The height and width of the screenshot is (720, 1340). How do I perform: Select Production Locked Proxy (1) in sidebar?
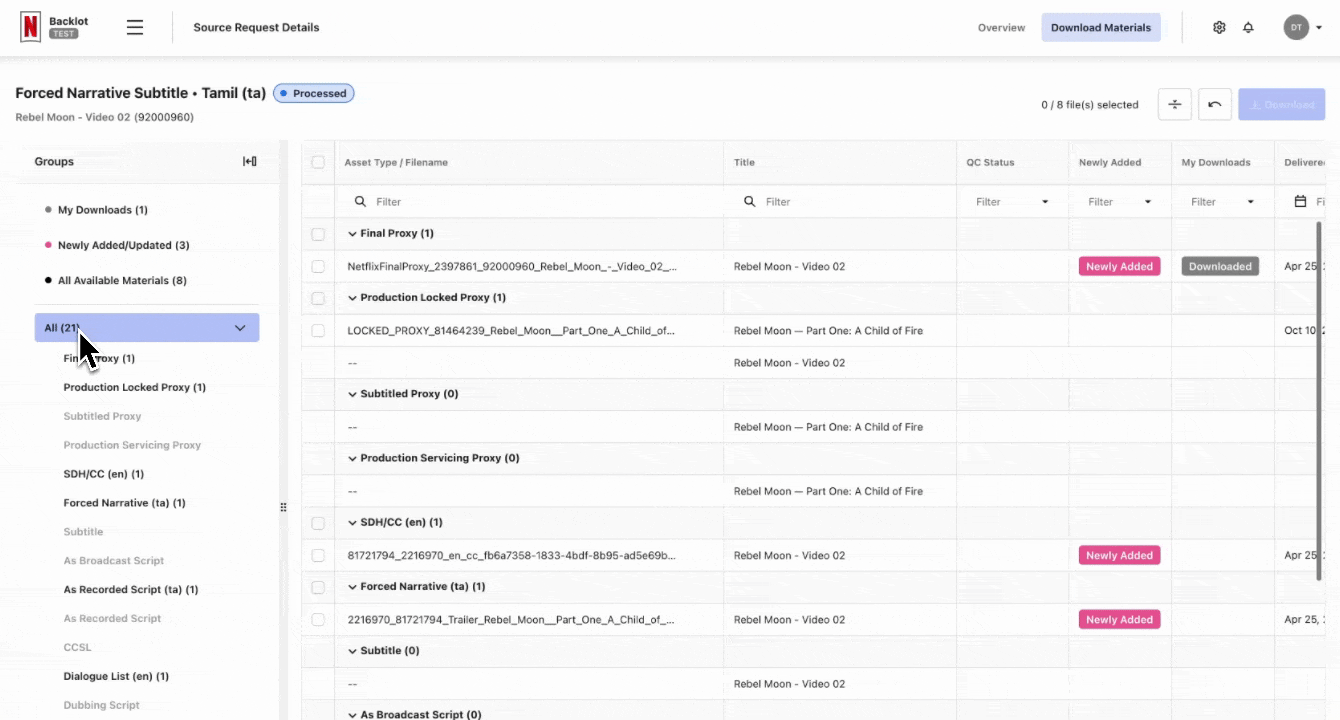pyautogui.click(x=135, y=387)
